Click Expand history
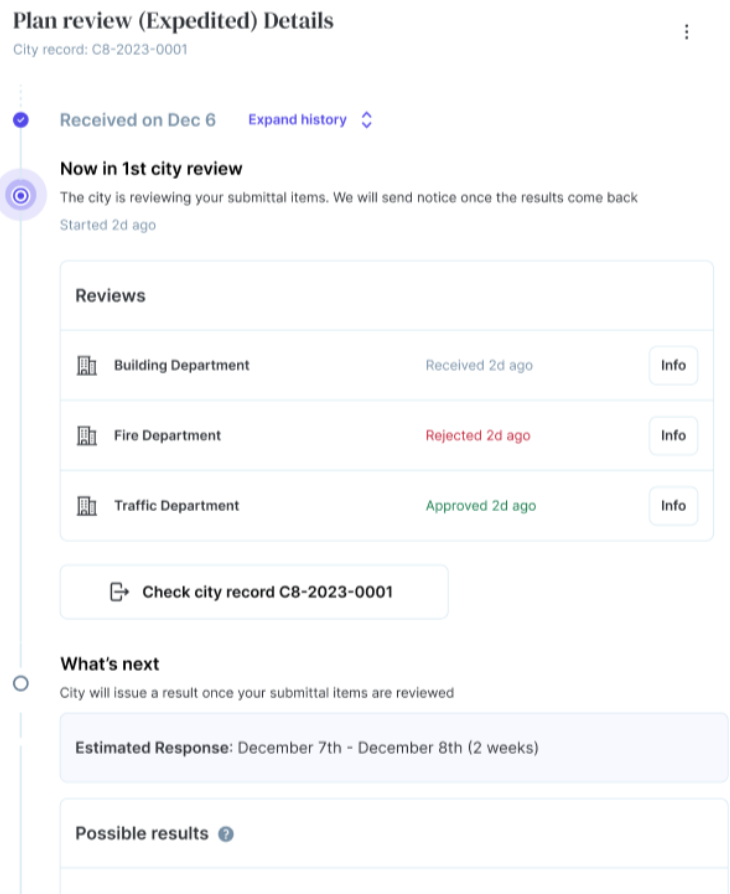 coord(297,119)
